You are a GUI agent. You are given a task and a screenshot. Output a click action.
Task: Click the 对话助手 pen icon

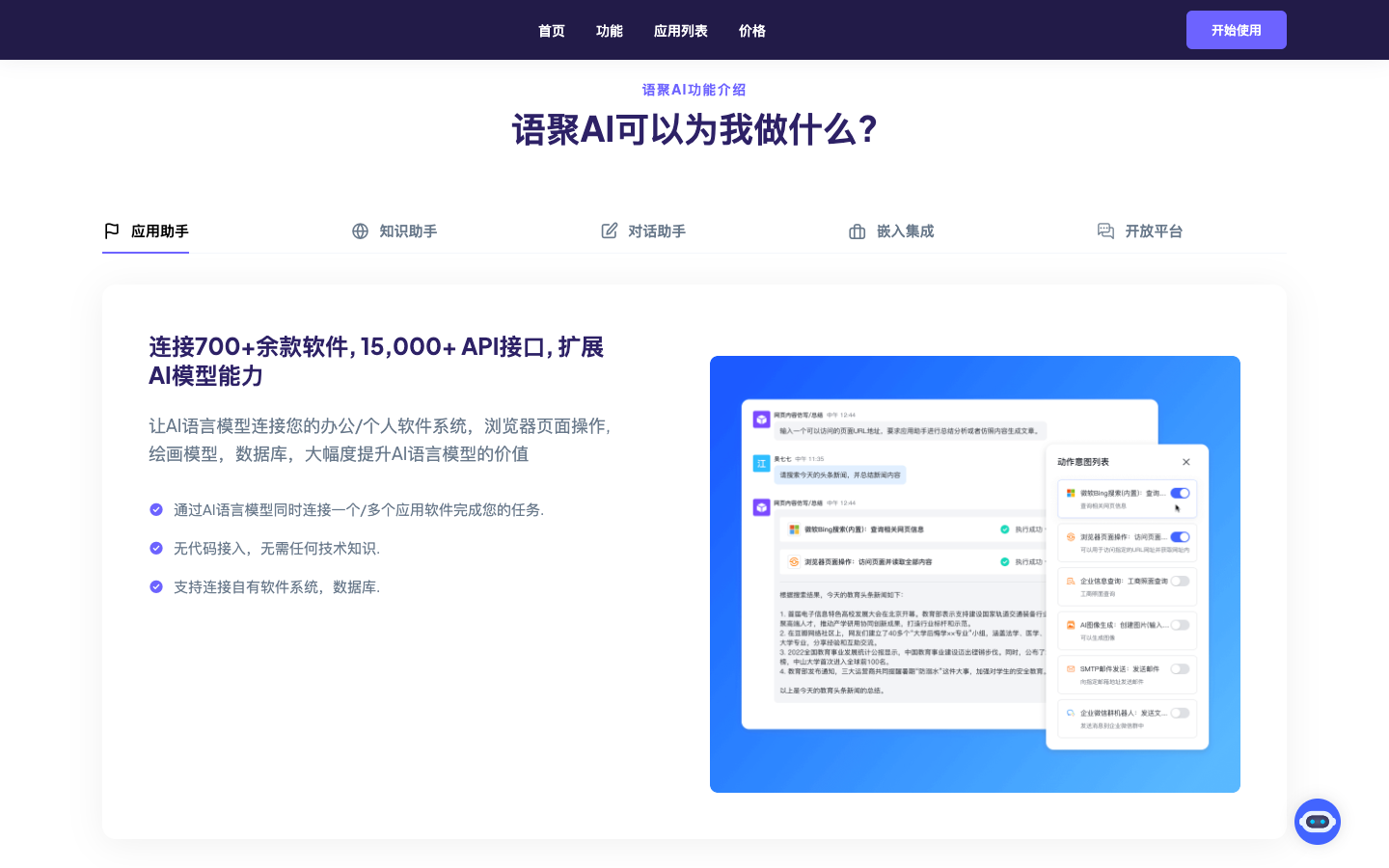coord(609,231)
